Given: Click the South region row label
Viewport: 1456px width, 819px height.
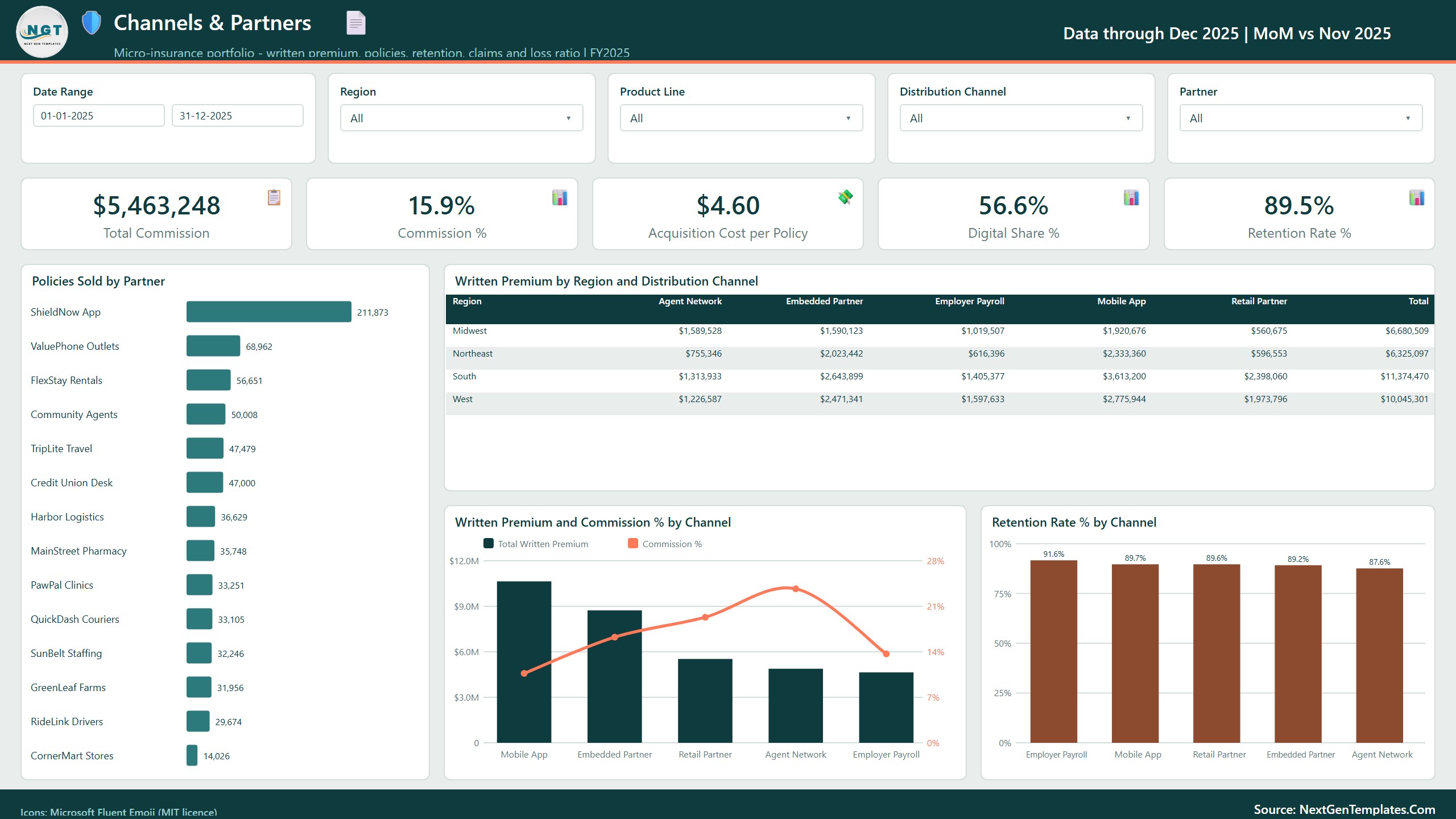Looking at the screenshot, I should 464,376.
